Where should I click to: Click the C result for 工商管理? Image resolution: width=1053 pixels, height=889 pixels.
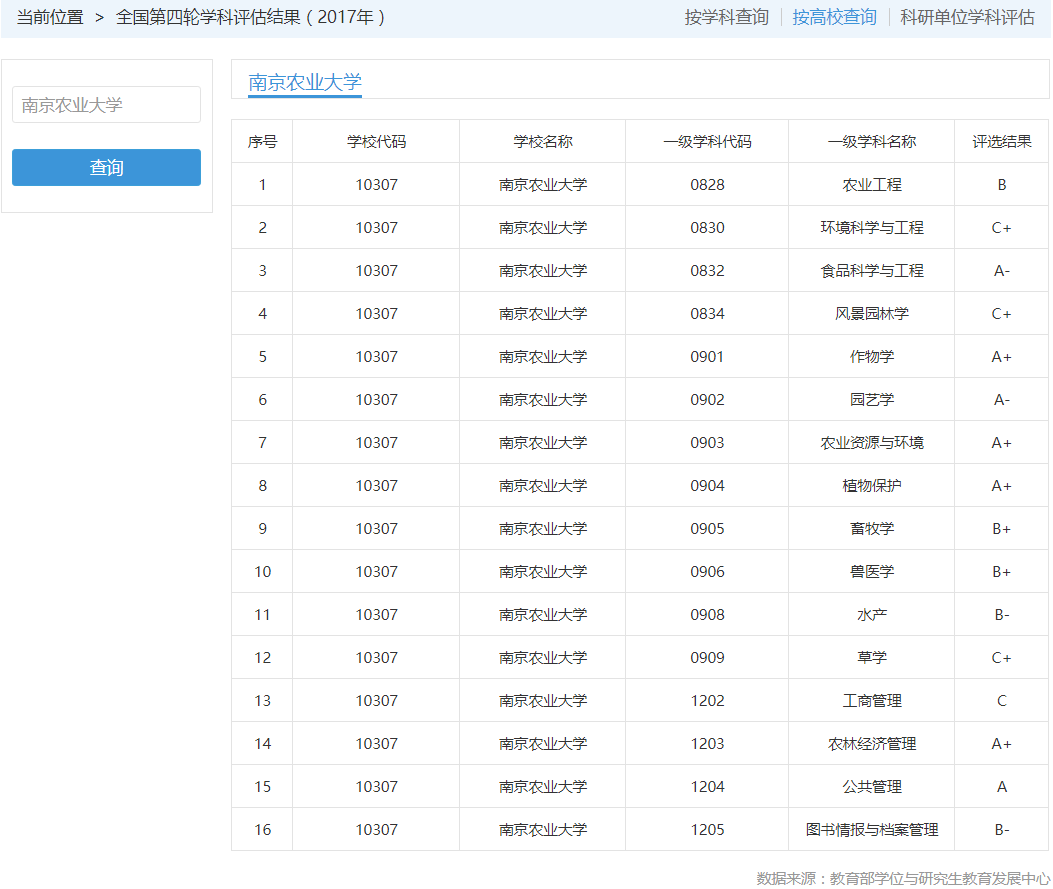1001,700
